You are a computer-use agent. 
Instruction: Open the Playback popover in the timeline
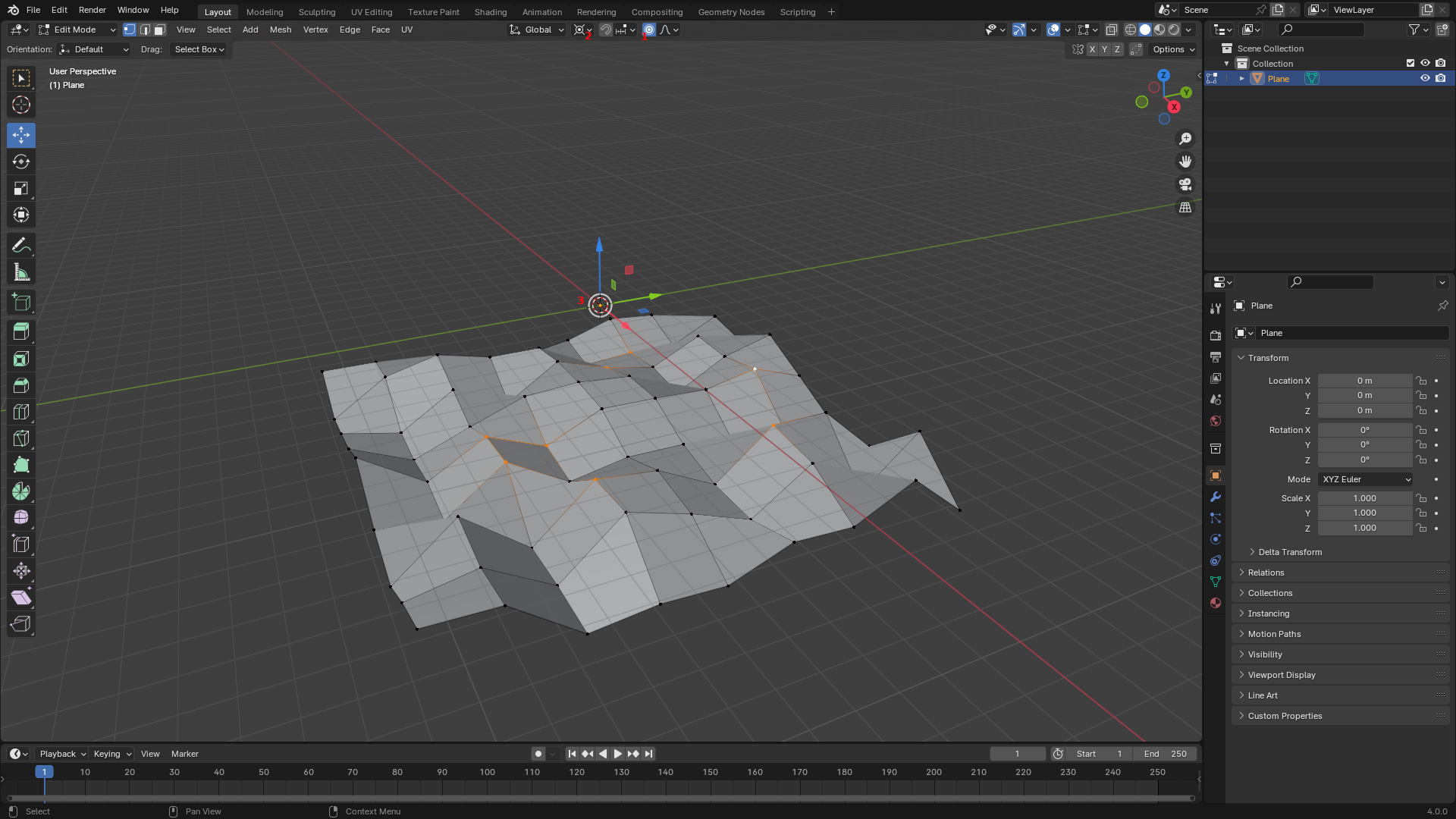pyautogui.click(x=62, y=754)
